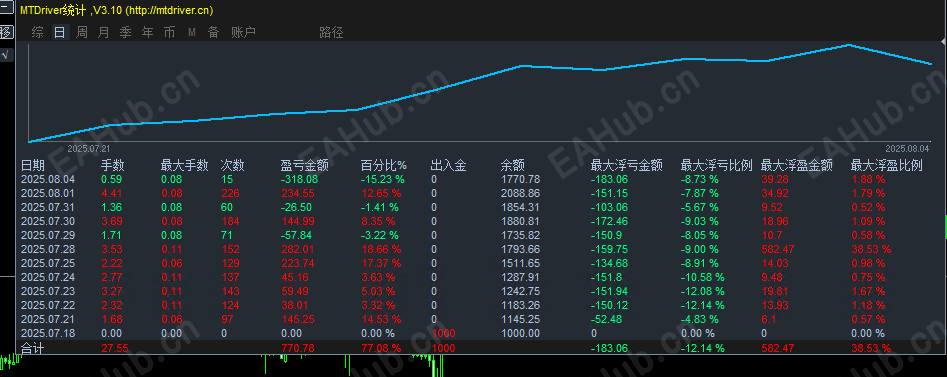Select the 2025.07.25 date row
This screenshot has width=947, height=377.
[x=48, y=263]
